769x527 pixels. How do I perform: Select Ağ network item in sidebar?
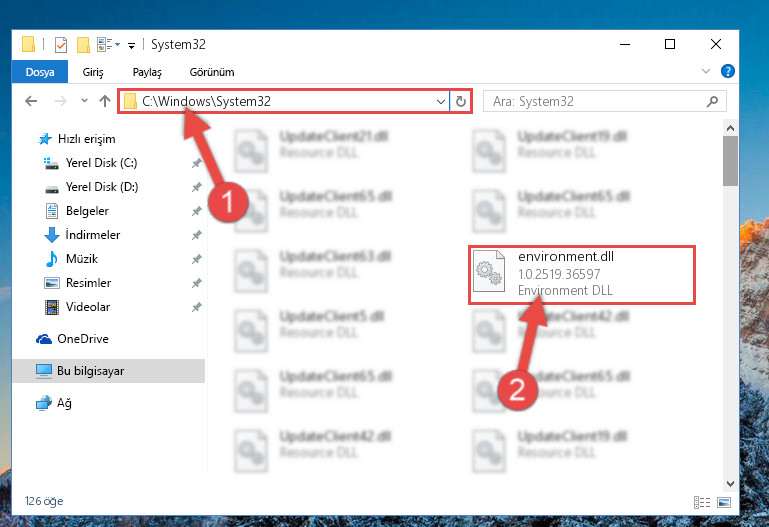54,403
